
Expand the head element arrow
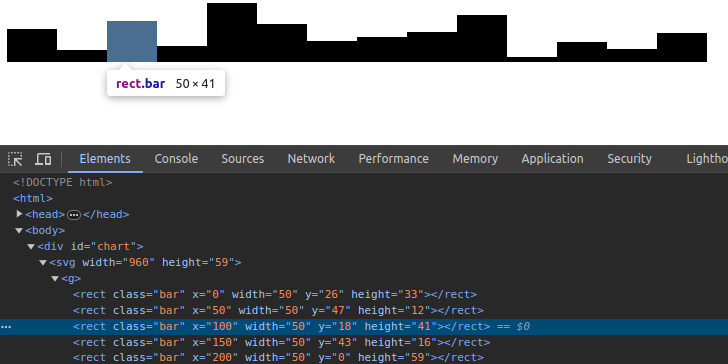click(x=20, y=214)
